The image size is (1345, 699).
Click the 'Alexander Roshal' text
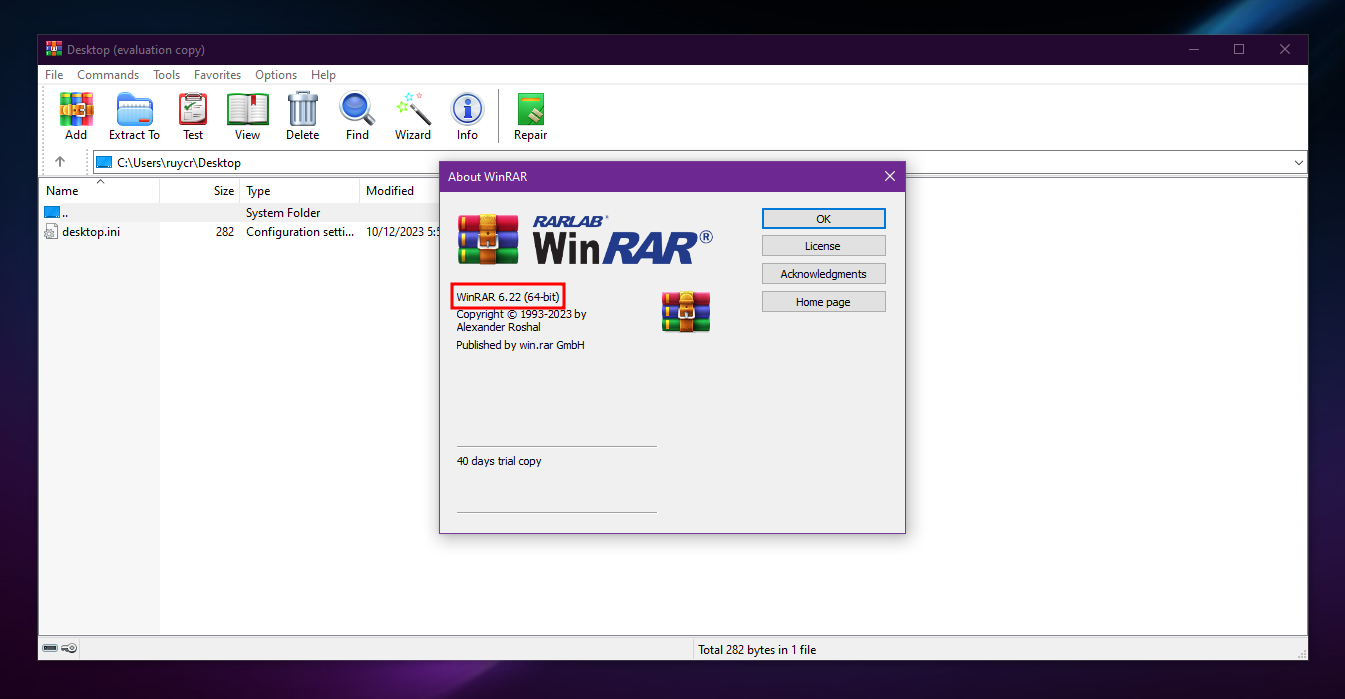click(498, 327)
